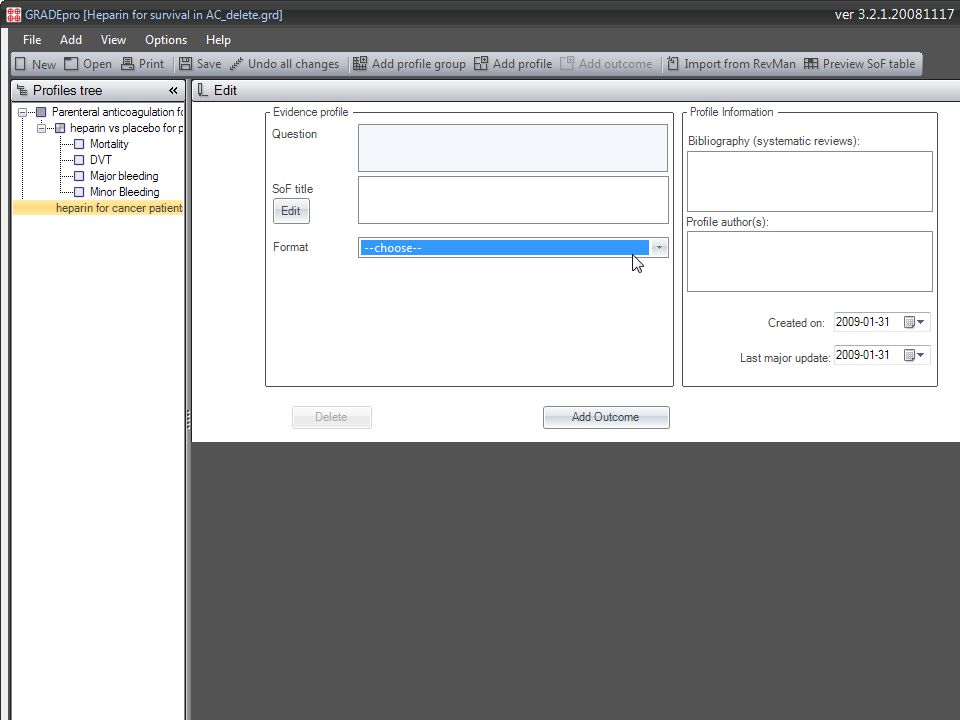Click the Created on date value
This screenshot has width=960, height=720.
coord(863,322)
